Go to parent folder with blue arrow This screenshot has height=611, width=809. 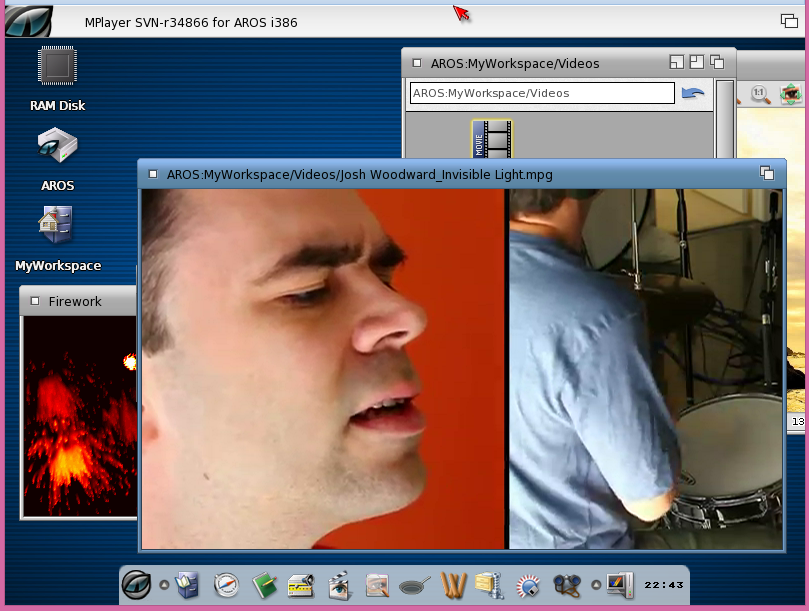tap(692, 93)
